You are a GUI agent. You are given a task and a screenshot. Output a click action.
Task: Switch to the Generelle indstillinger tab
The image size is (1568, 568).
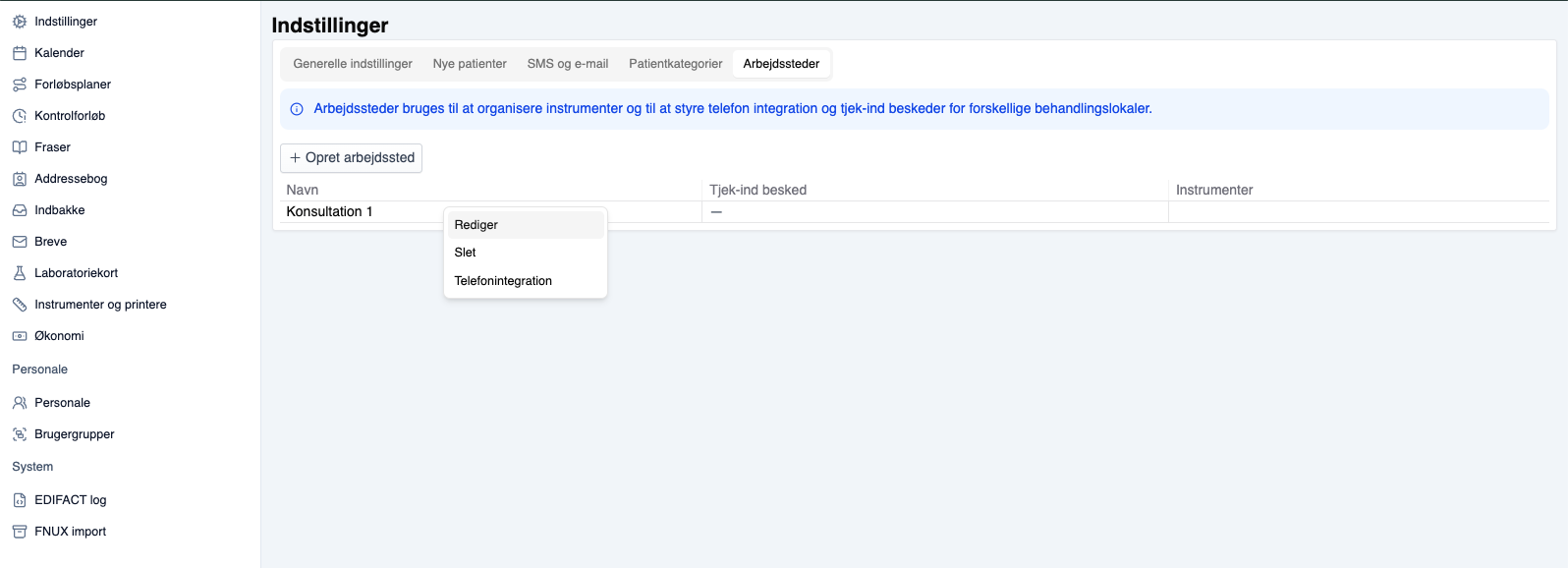click(x=353, y=64)
